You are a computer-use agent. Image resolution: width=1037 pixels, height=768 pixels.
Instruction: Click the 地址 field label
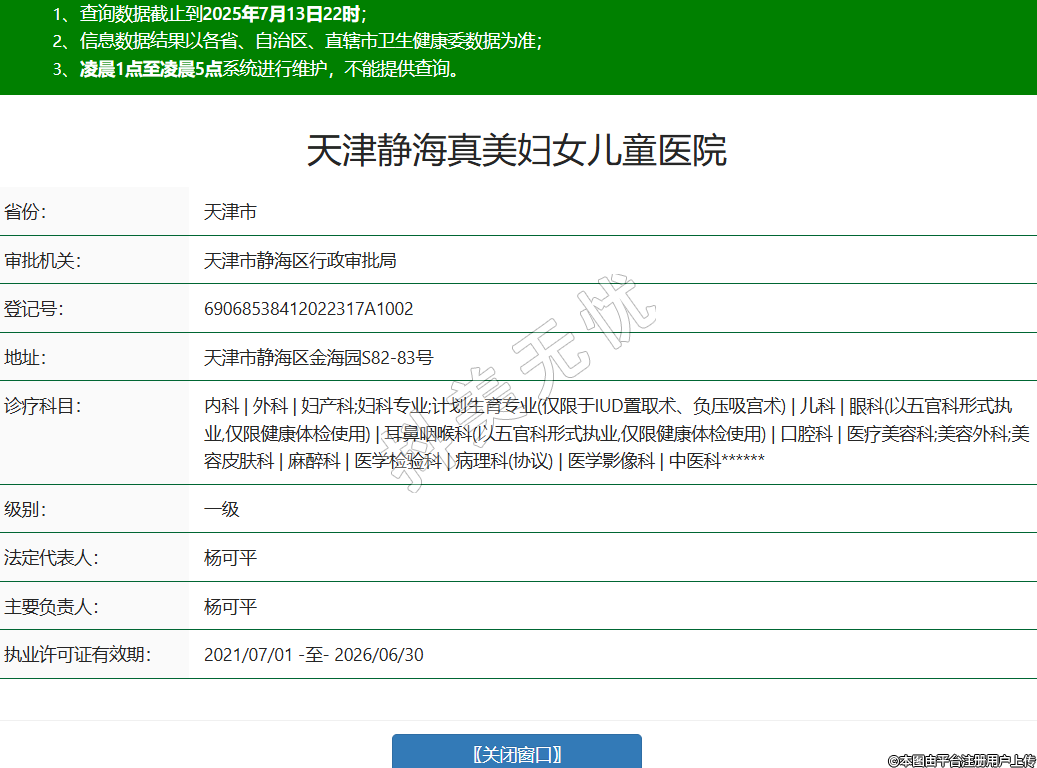26,358
